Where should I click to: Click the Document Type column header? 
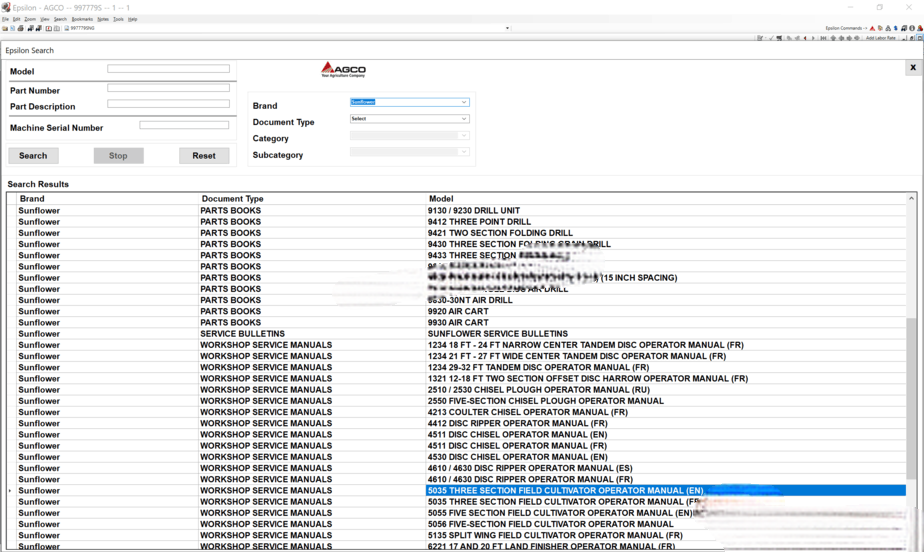tap(312, 199)
